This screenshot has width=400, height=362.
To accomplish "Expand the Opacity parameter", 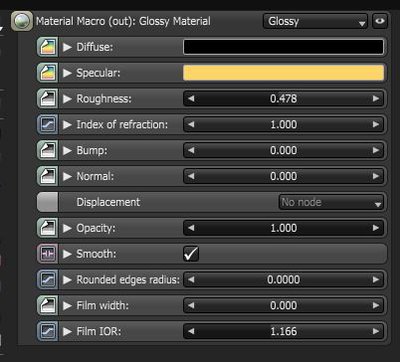I will coord(67,228).
